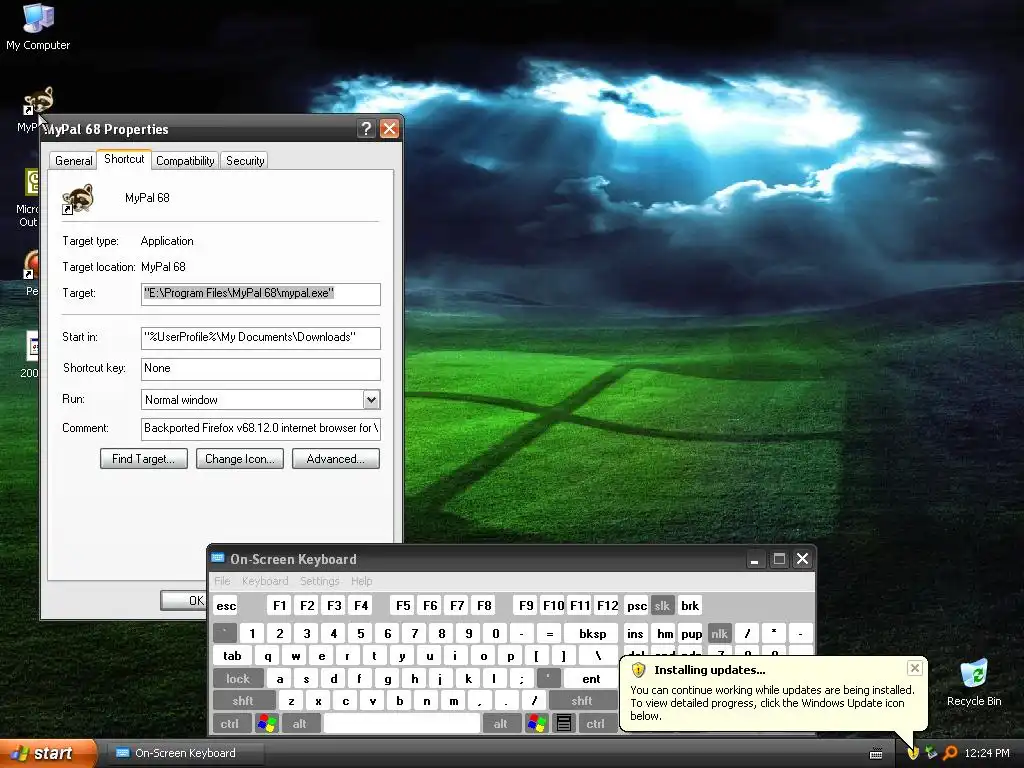Toggle the left shft key
Screen dimensions: 1024x768
click(242, 701)
